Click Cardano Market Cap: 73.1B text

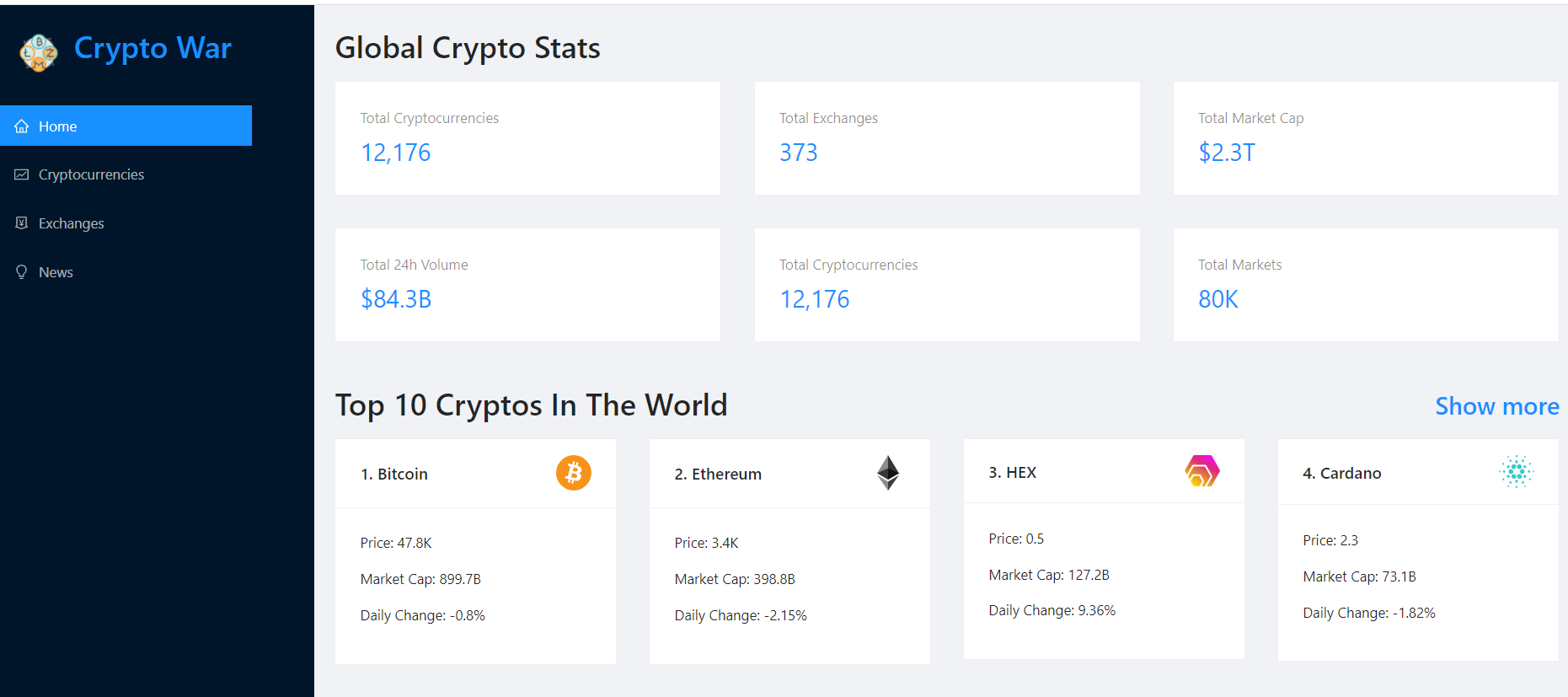coord(1360,576)
